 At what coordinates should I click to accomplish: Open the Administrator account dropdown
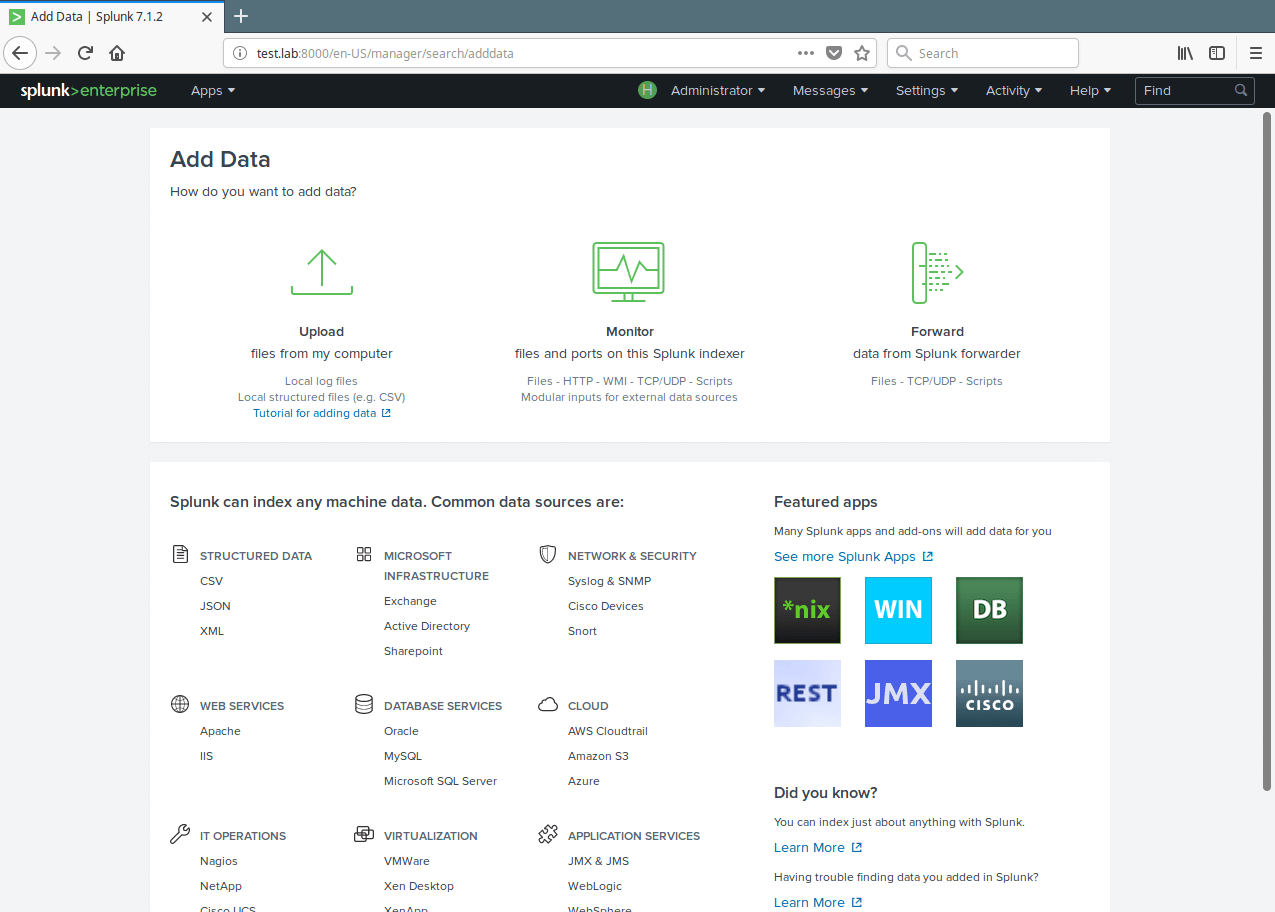(717, 90)
